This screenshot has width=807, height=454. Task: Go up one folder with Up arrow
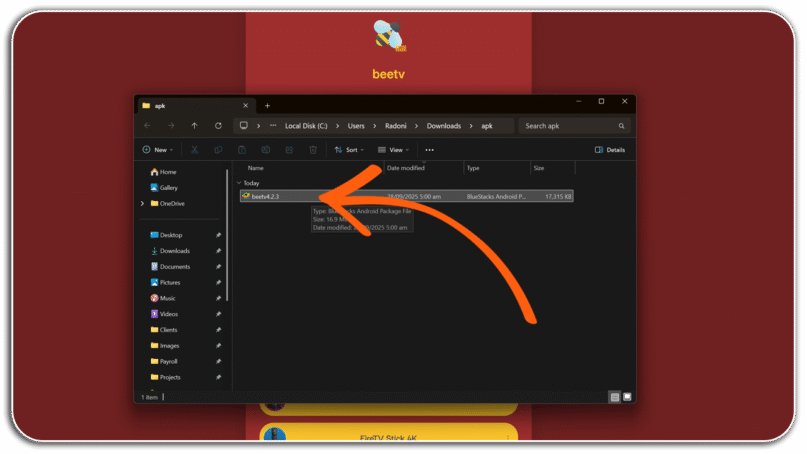point(194,126)
